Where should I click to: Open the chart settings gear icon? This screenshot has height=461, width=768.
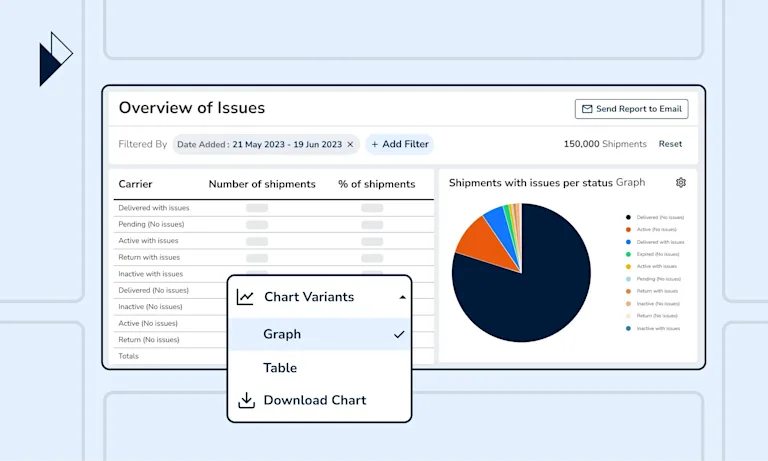coord(681,183)
